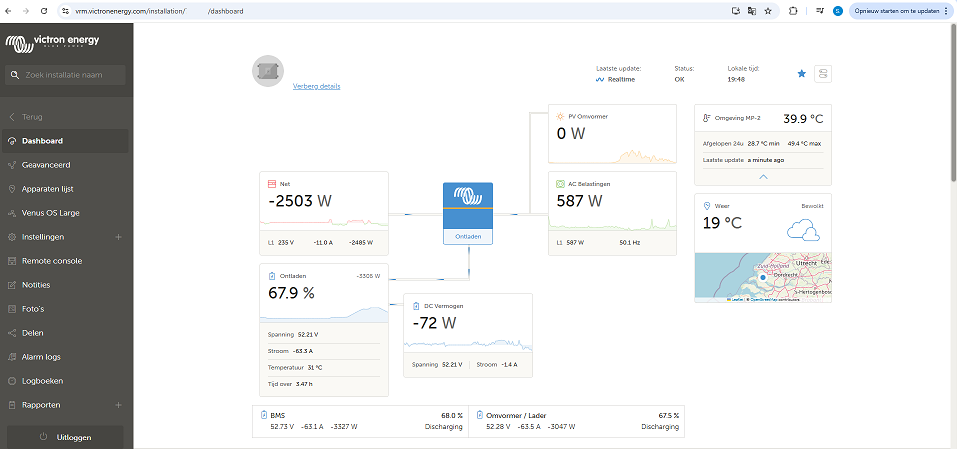Screen dimensions: 960x449
Task: Click the Zoek installatie naam search field
Action: coord(70,75)
